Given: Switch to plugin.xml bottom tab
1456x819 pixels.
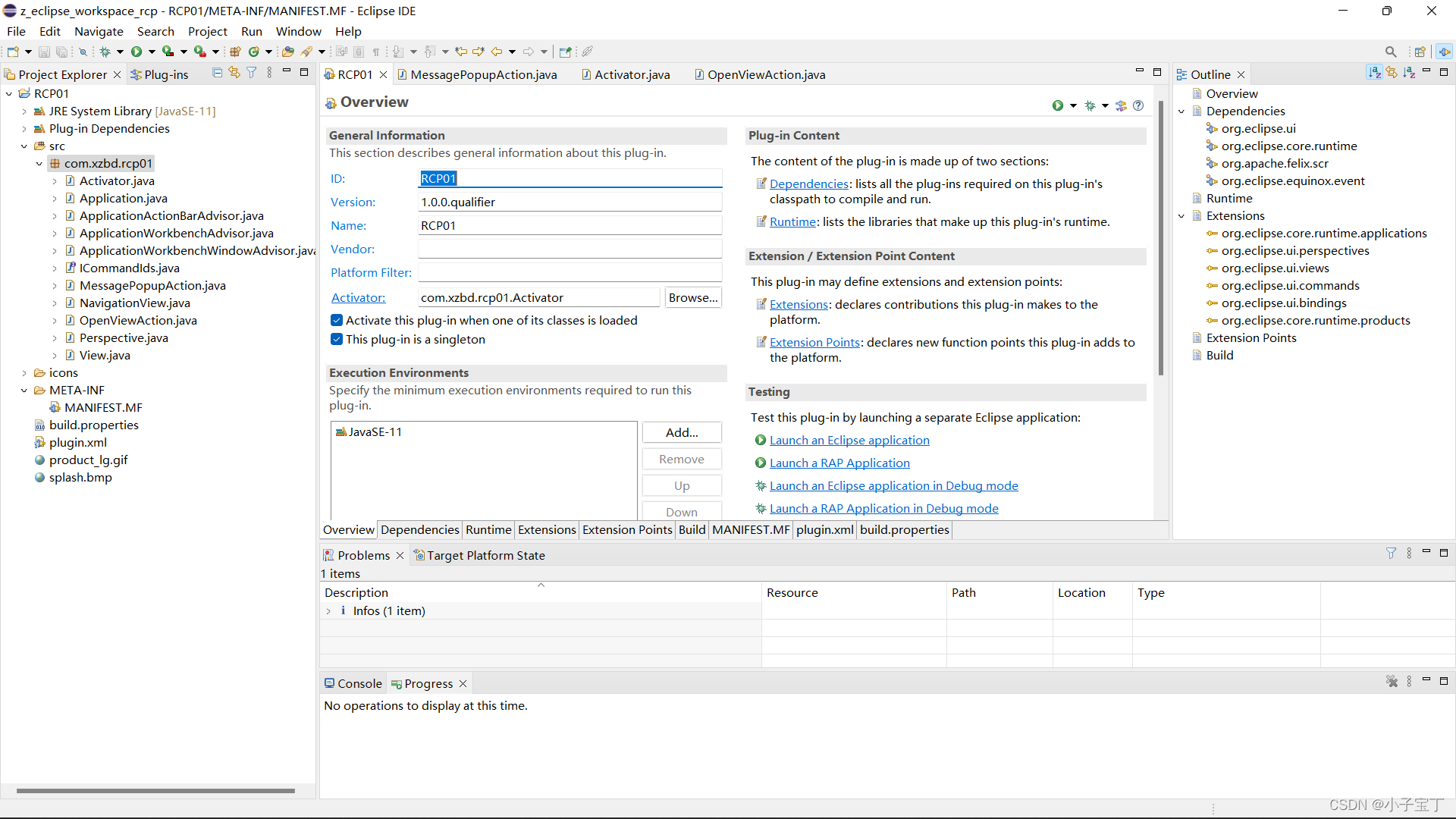Looking at the screenshot, I should (824, 529).
